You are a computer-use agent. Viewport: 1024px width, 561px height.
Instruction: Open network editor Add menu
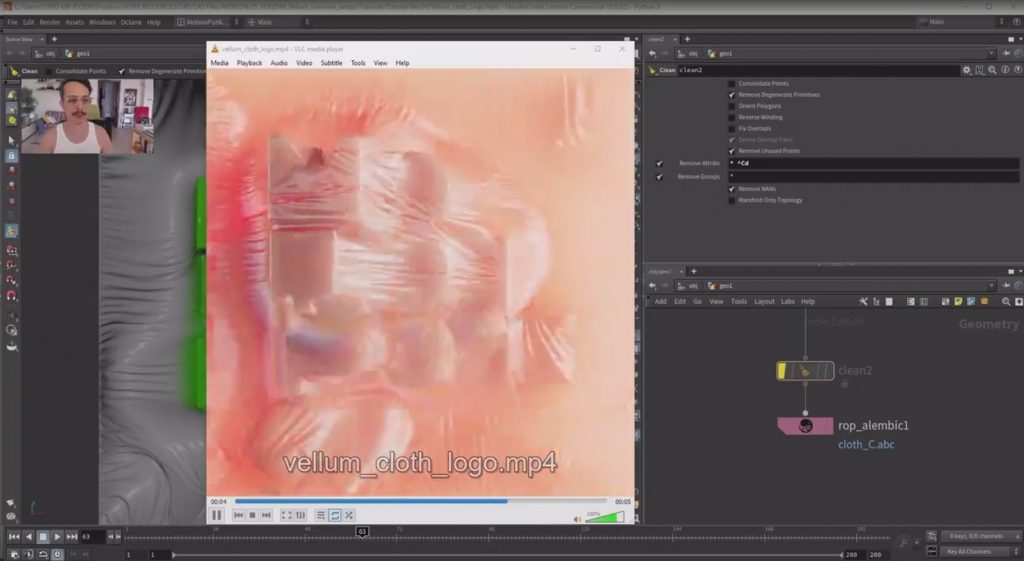coord(660,301)
